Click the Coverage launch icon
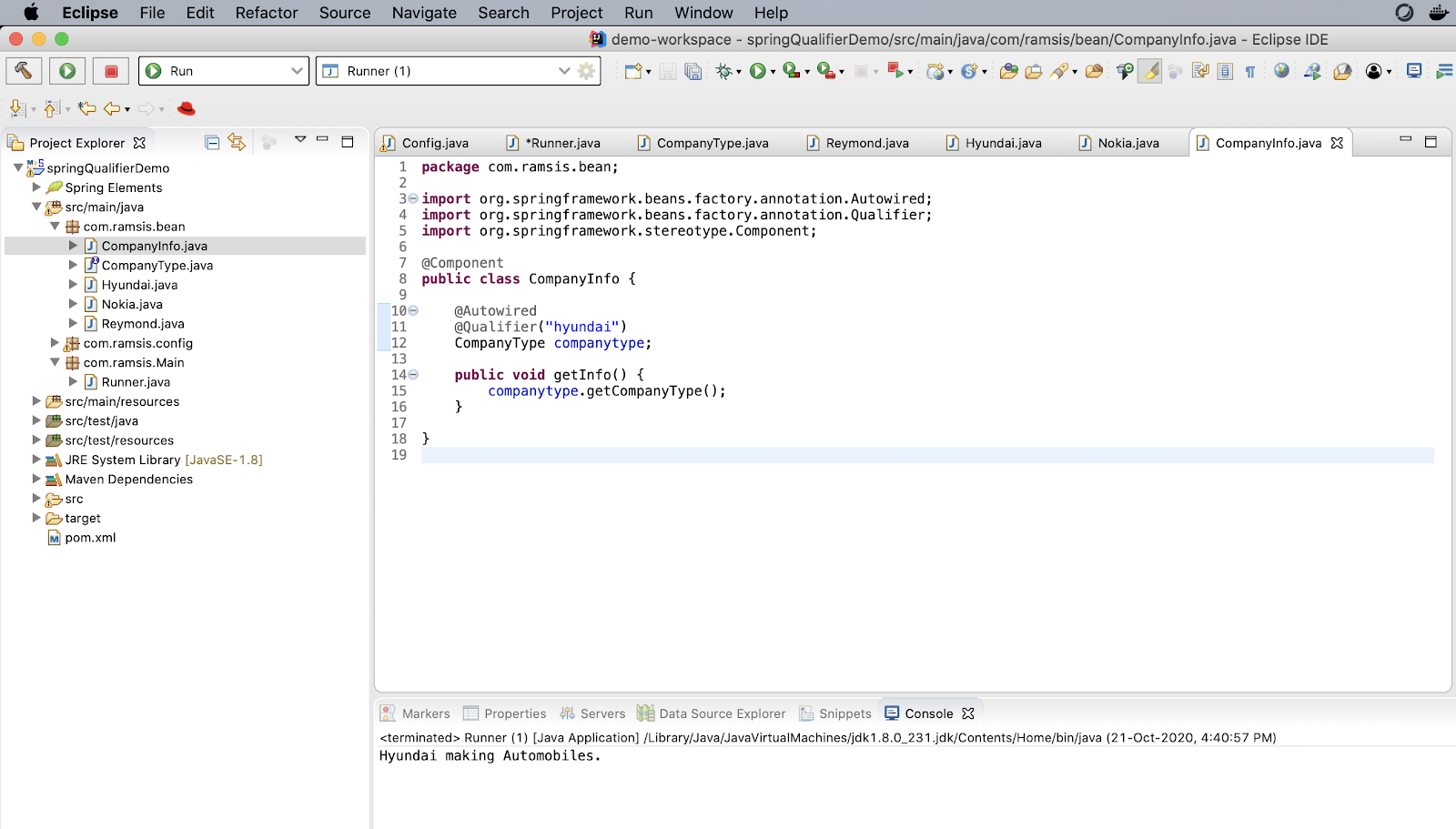The height and width of the screenshot is (829, 1456). pos(791,70)
